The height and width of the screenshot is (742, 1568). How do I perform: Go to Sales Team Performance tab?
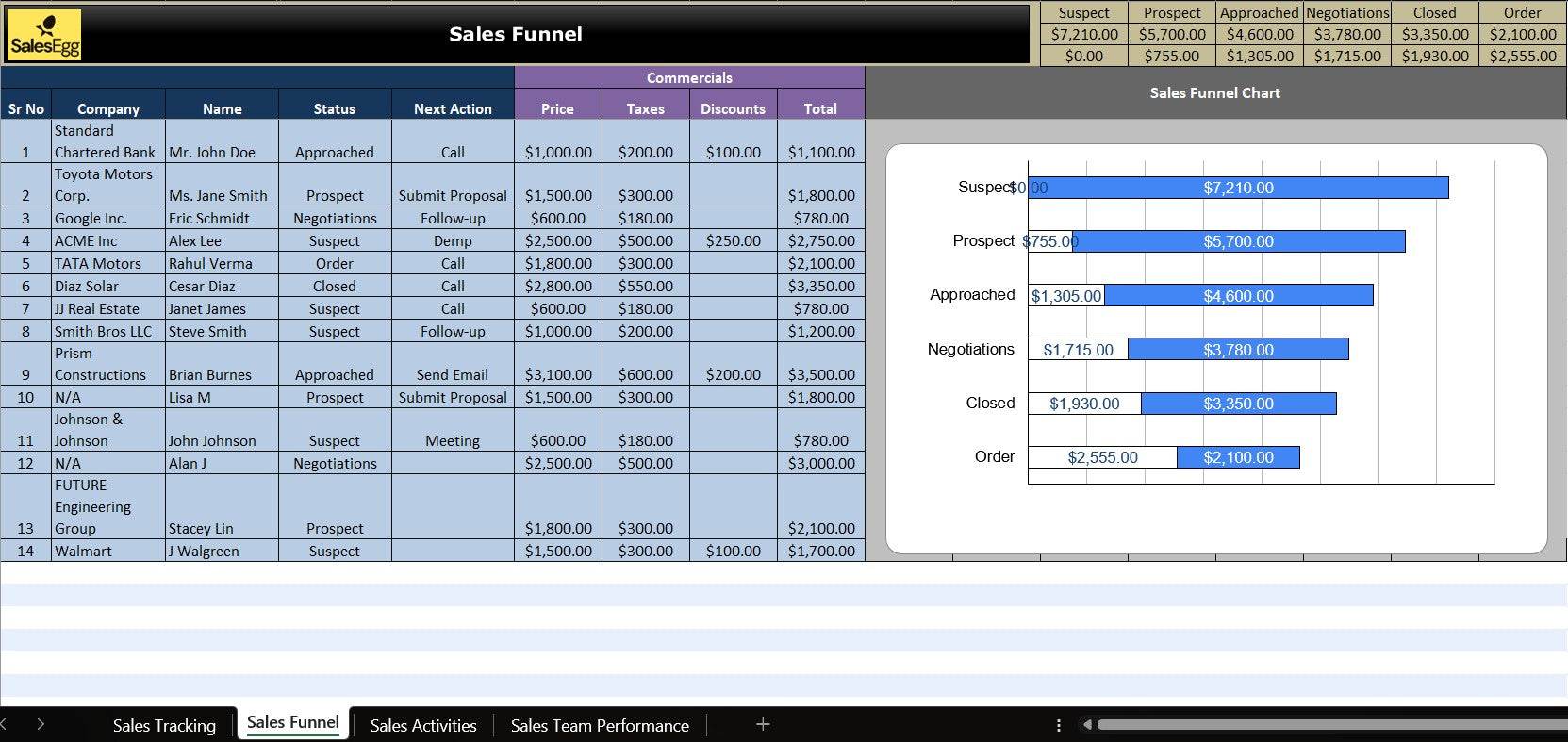600,725
